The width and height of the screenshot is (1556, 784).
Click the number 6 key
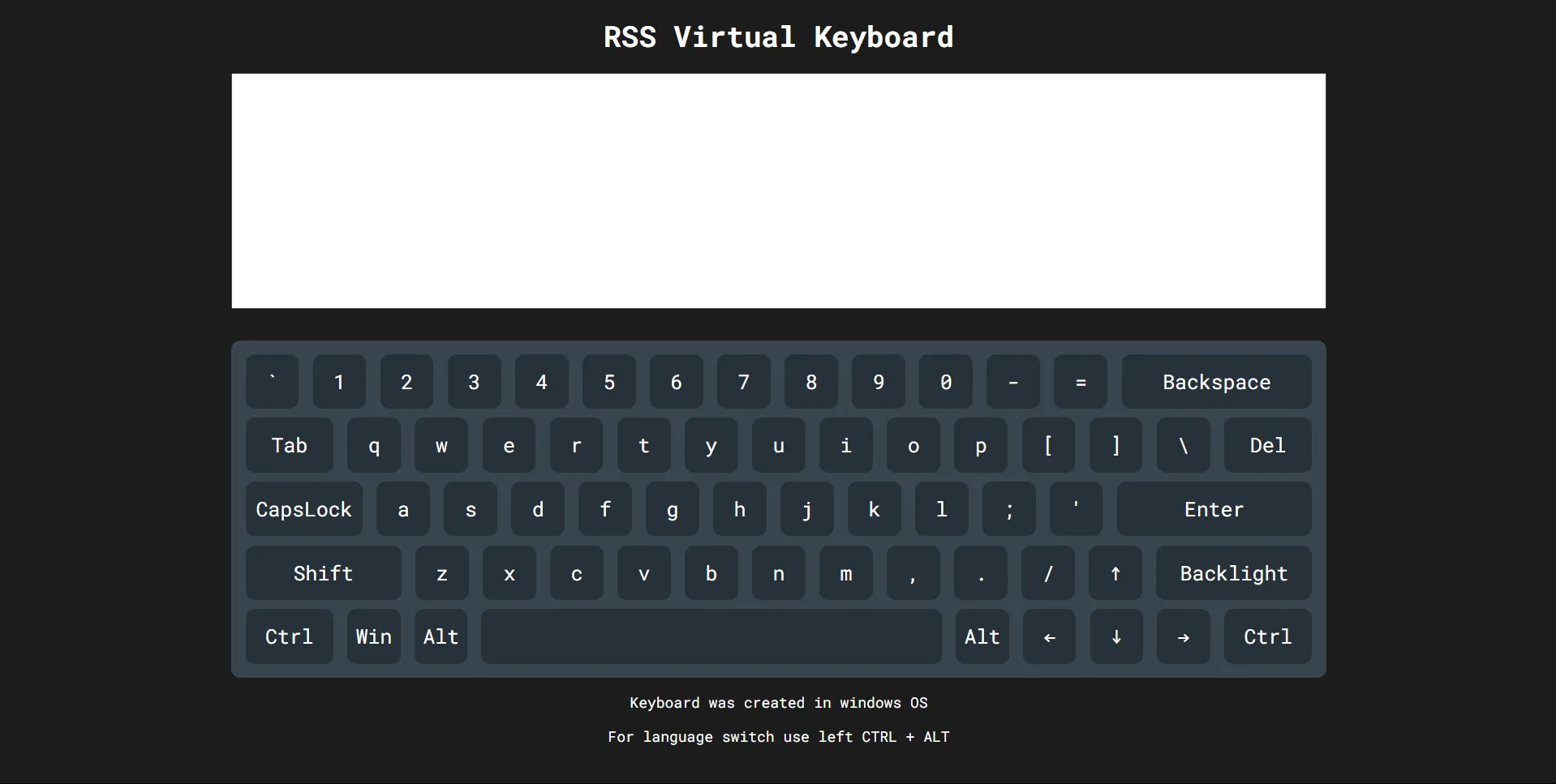point(677,382)
